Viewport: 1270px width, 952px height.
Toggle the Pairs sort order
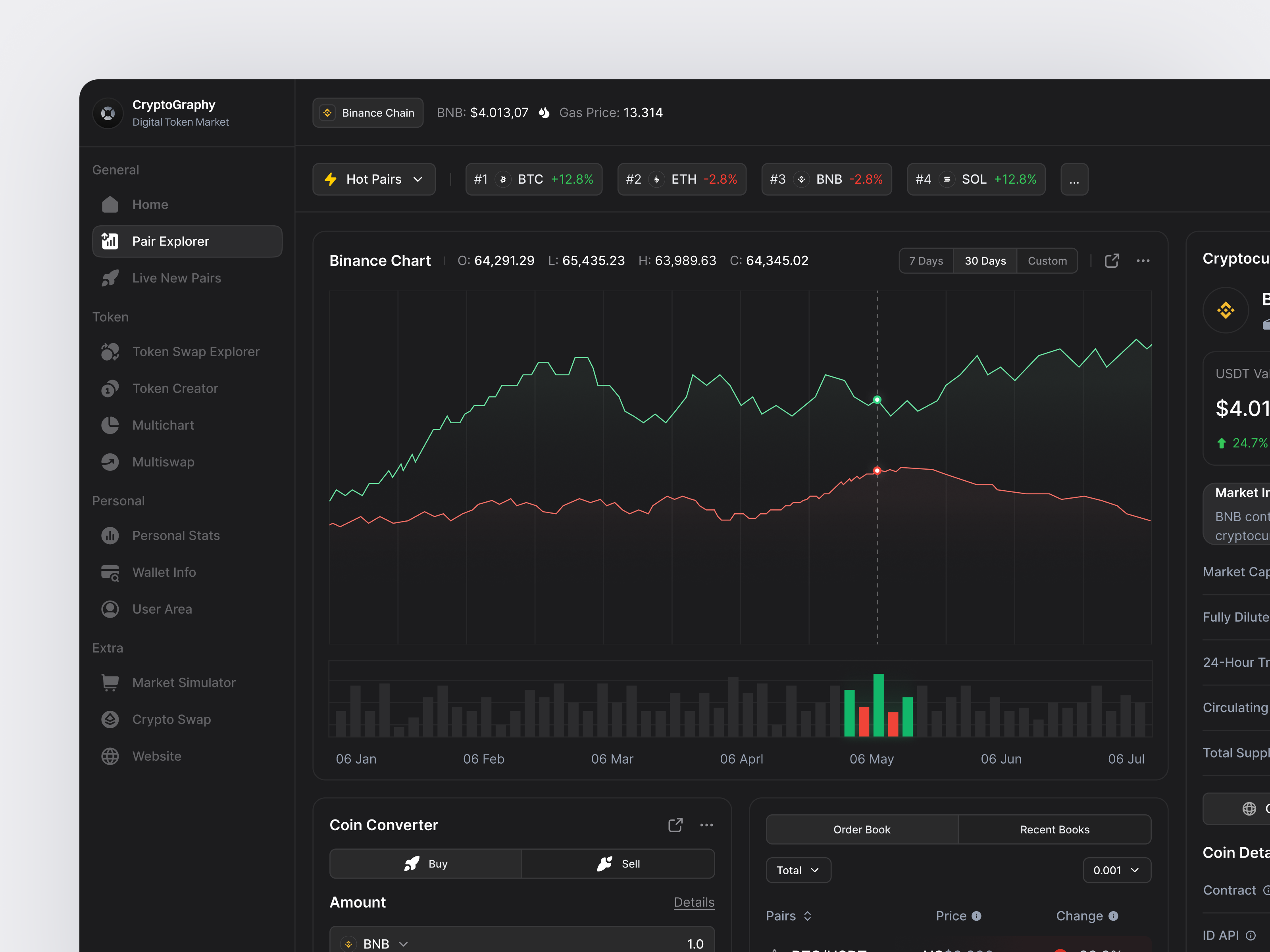coord(807,916)
